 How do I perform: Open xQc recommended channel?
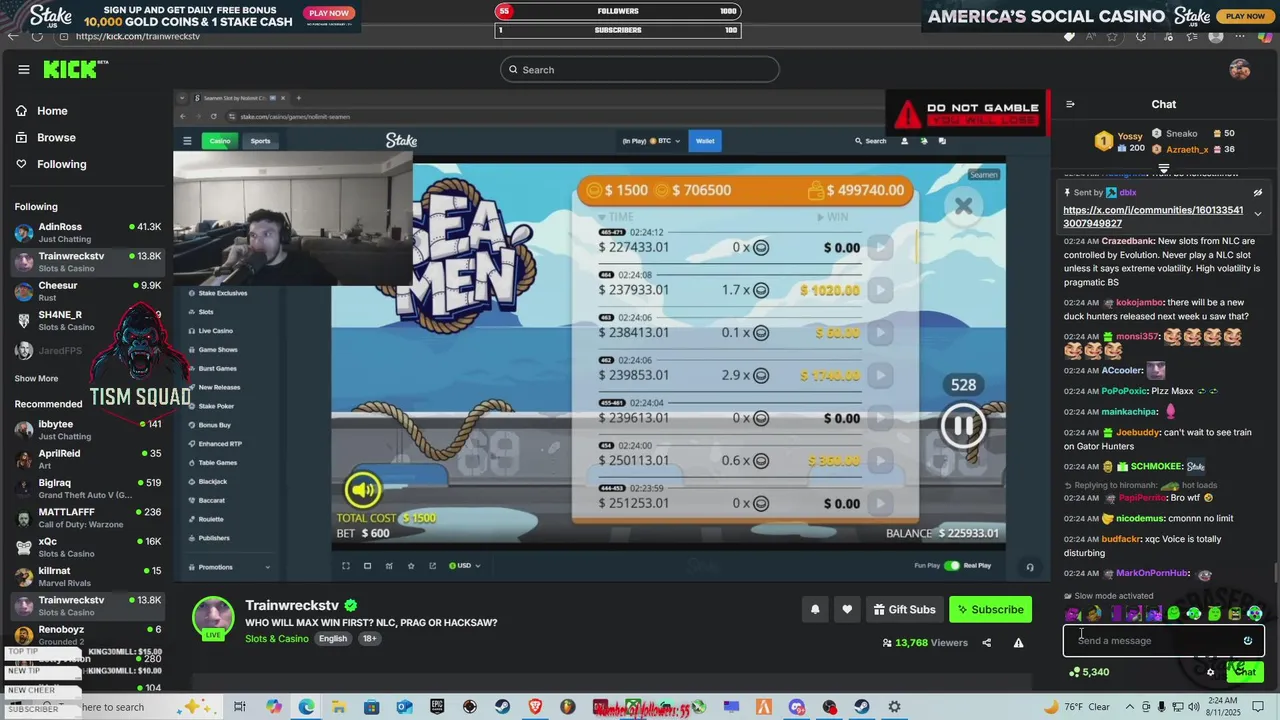tap(87, 547)
